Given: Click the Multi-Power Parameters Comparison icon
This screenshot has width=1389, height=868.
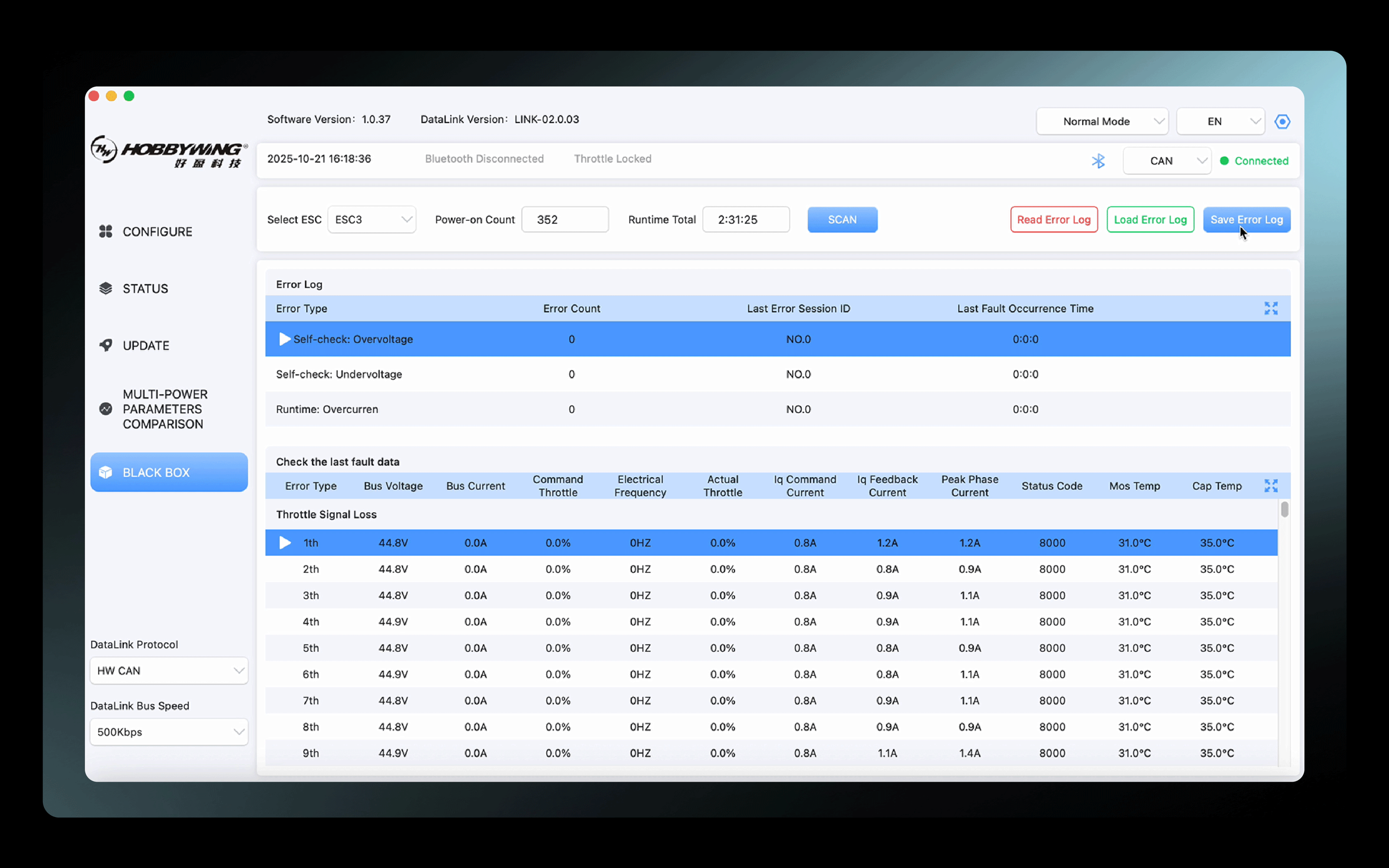Looking at the screenshot, I should (x=105, y=409).
